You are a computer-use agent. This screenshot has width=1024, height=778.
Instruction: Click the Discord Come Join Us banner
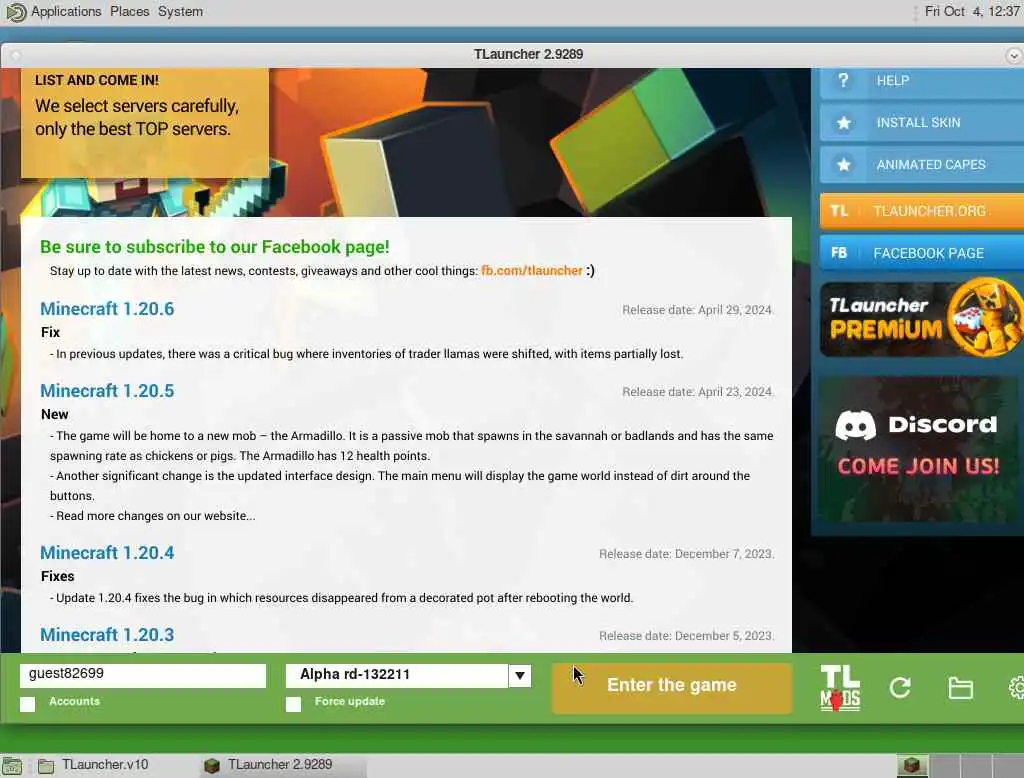(x=920, y=449)
